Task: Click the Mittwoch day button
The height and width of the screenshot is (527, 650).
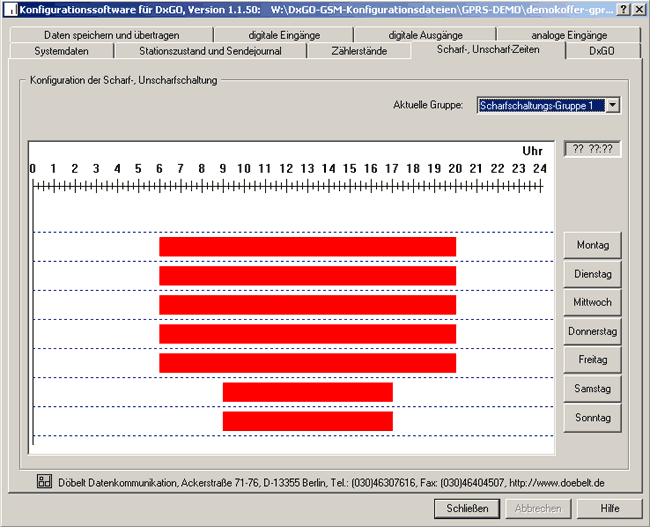Action: click(x=592, y=302)
